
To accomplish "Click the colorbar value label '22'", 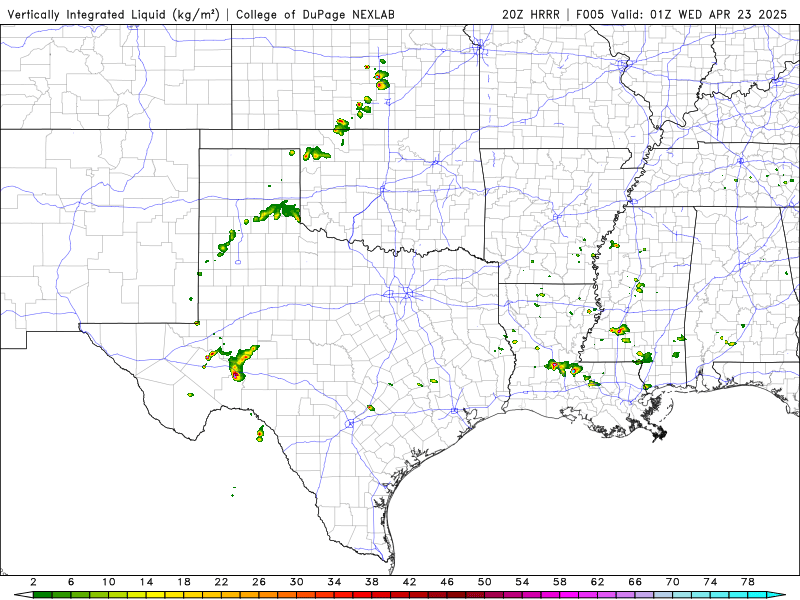I will tap(221, 582).
